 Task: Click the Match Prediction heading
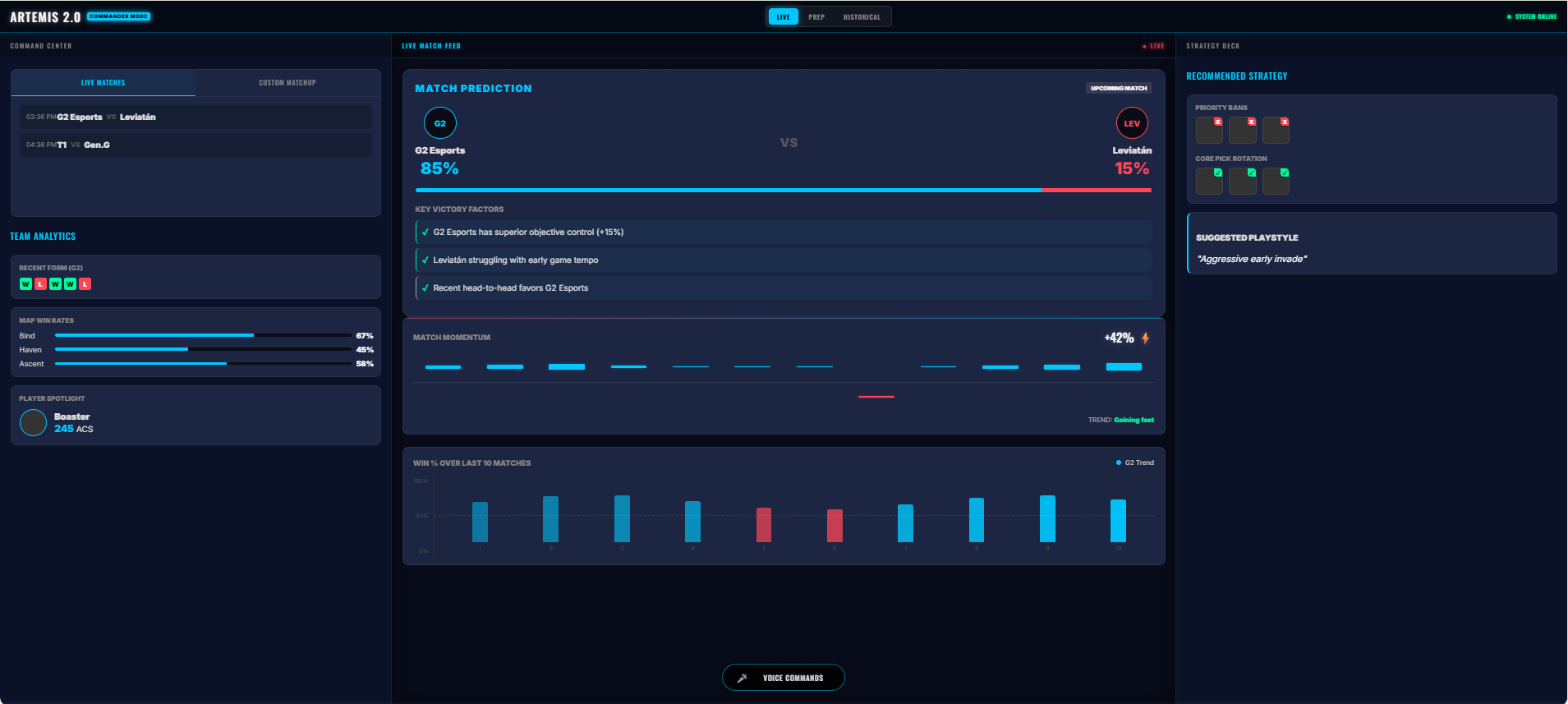pos(473,89)
